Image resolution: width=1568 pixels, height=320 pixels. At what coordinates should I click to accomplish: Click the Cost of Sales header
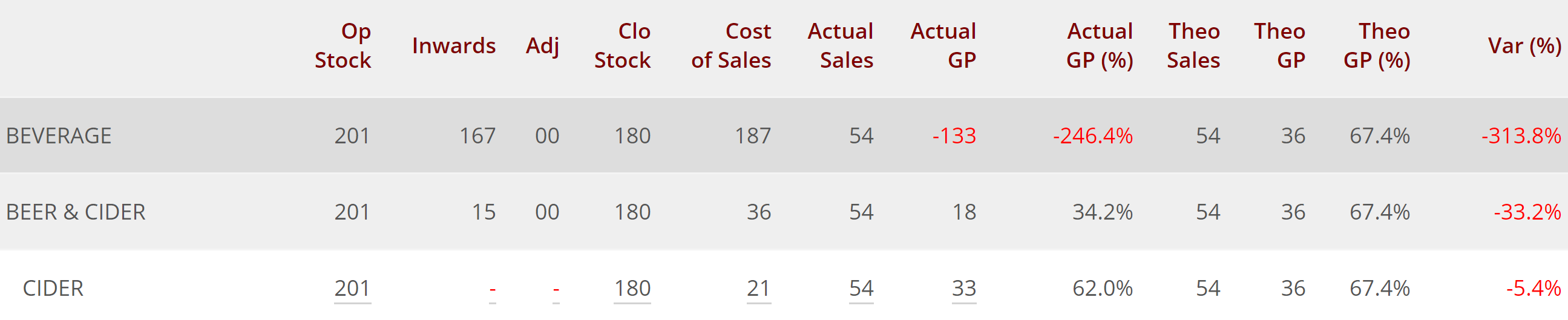(730, 45)
